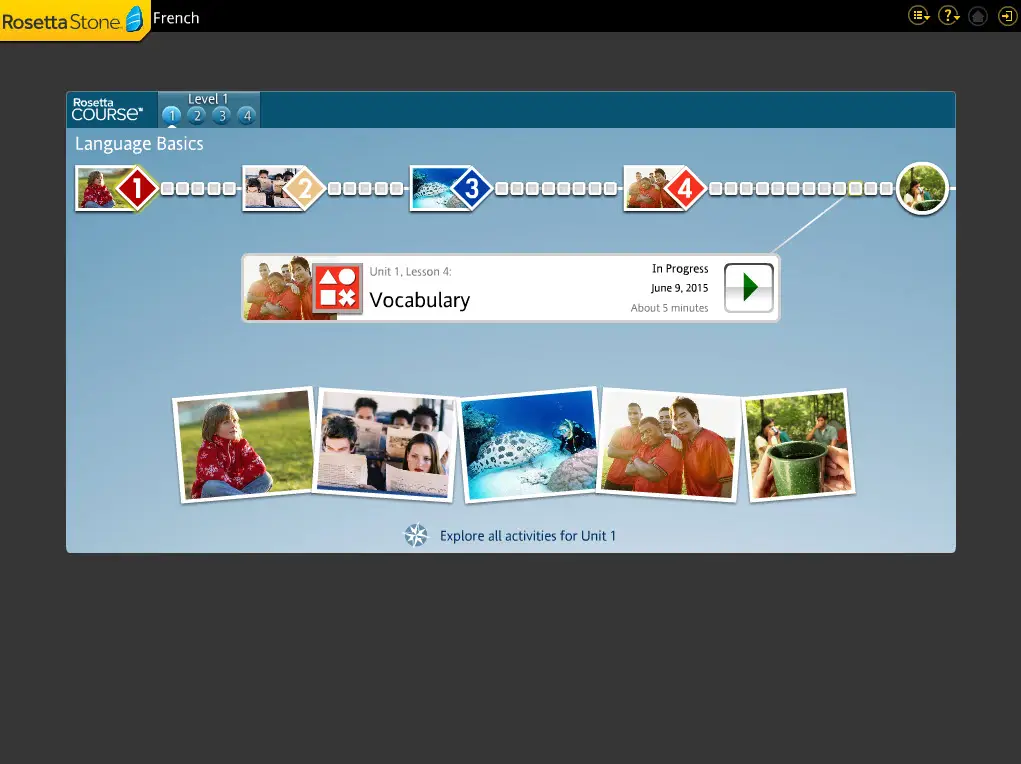Click the 'French' language label
This screenshot has width=1021, height=764.
[x=176, y=18]
